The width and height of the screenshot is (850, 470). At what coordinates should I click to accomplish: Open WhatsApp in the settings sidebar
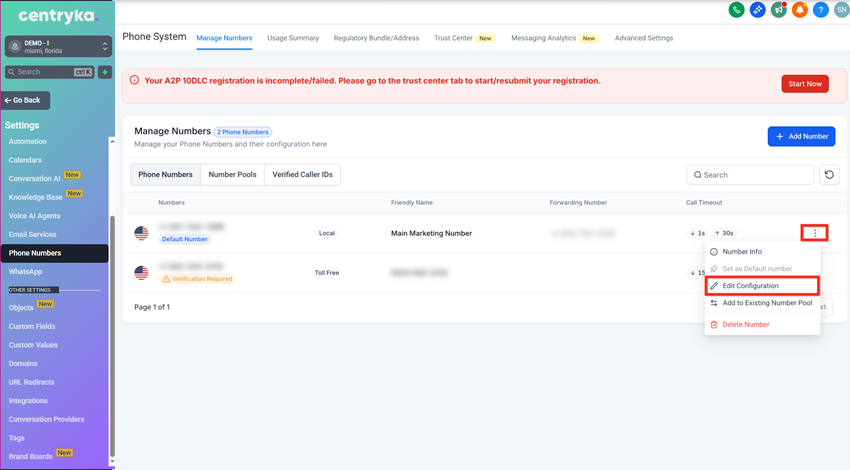click(x=25, y=272)
